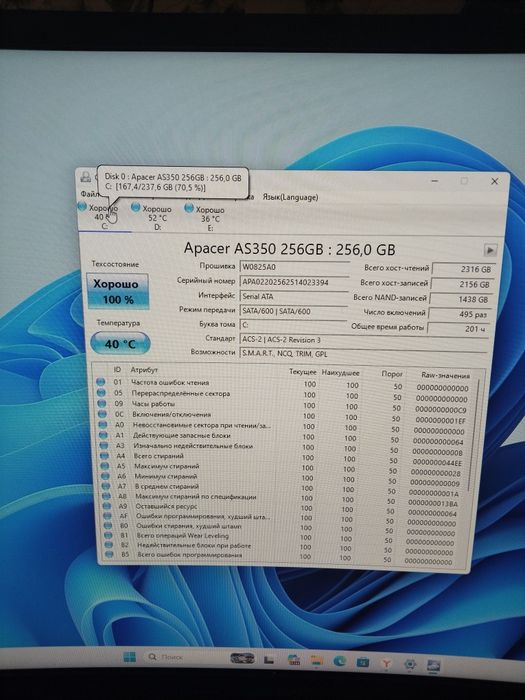Open the Язык(Language) menu
The width and height of the screenshot is (525, 700).
(290, 197)
